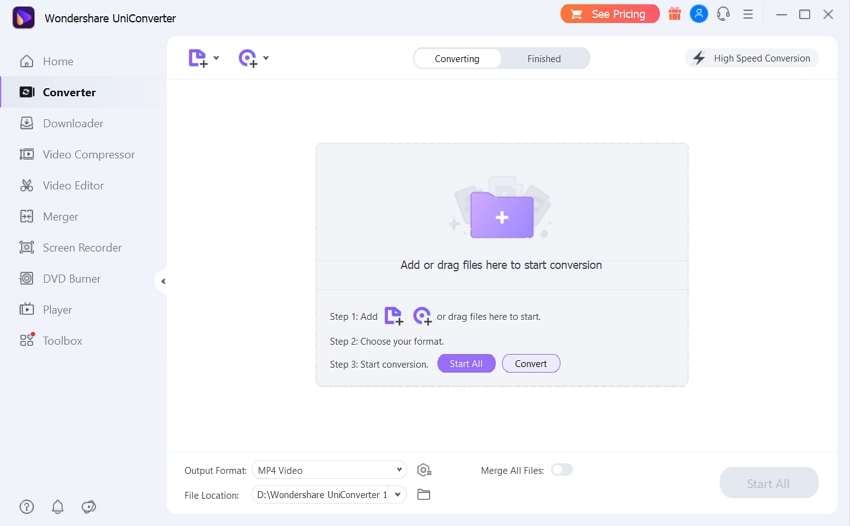The height and width of the screenshot is (526, 850).
Task: Click the Add Files icon in toolbar
Action: pos(198,58)
